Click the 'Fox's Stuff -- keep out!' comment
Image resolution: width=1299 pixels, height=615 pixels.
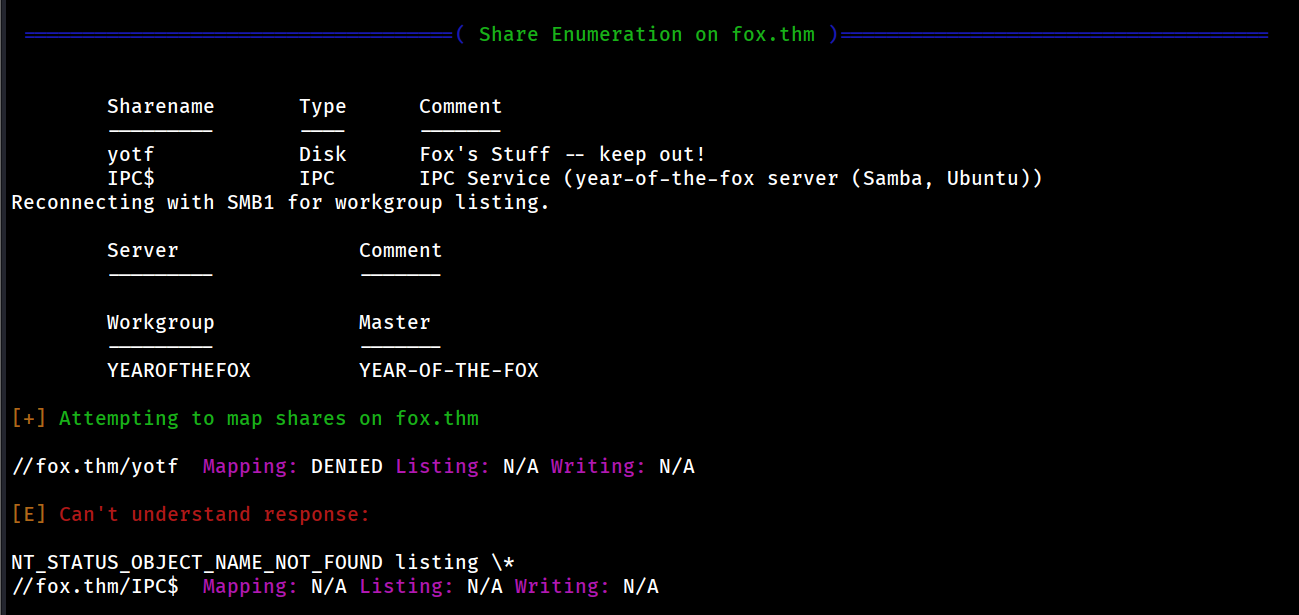[x=562, y=155]
